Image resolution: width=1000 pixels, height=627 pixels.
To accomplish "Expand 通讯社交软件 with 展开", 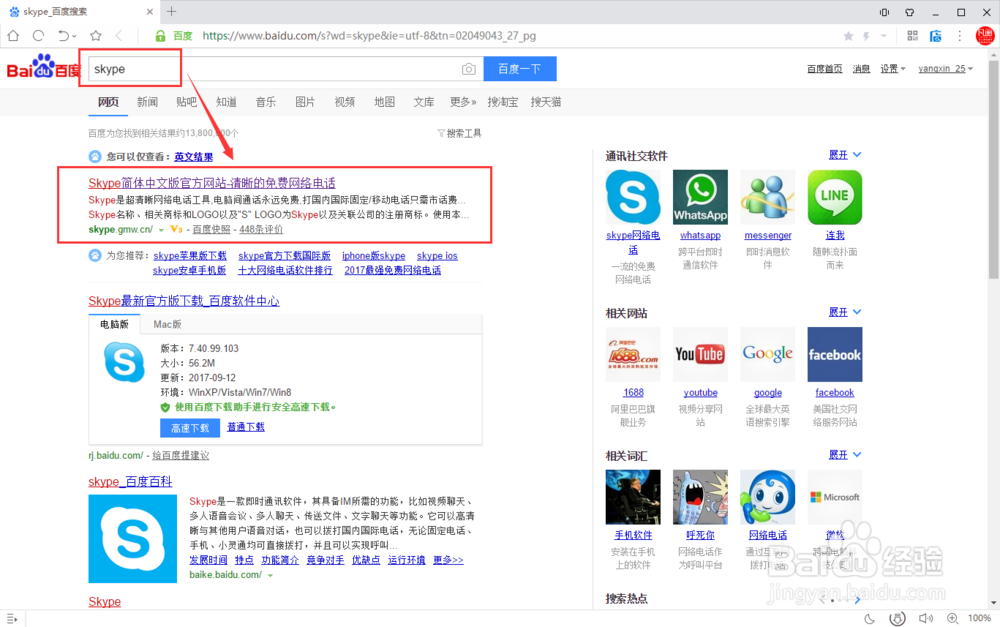I will 845,155.
